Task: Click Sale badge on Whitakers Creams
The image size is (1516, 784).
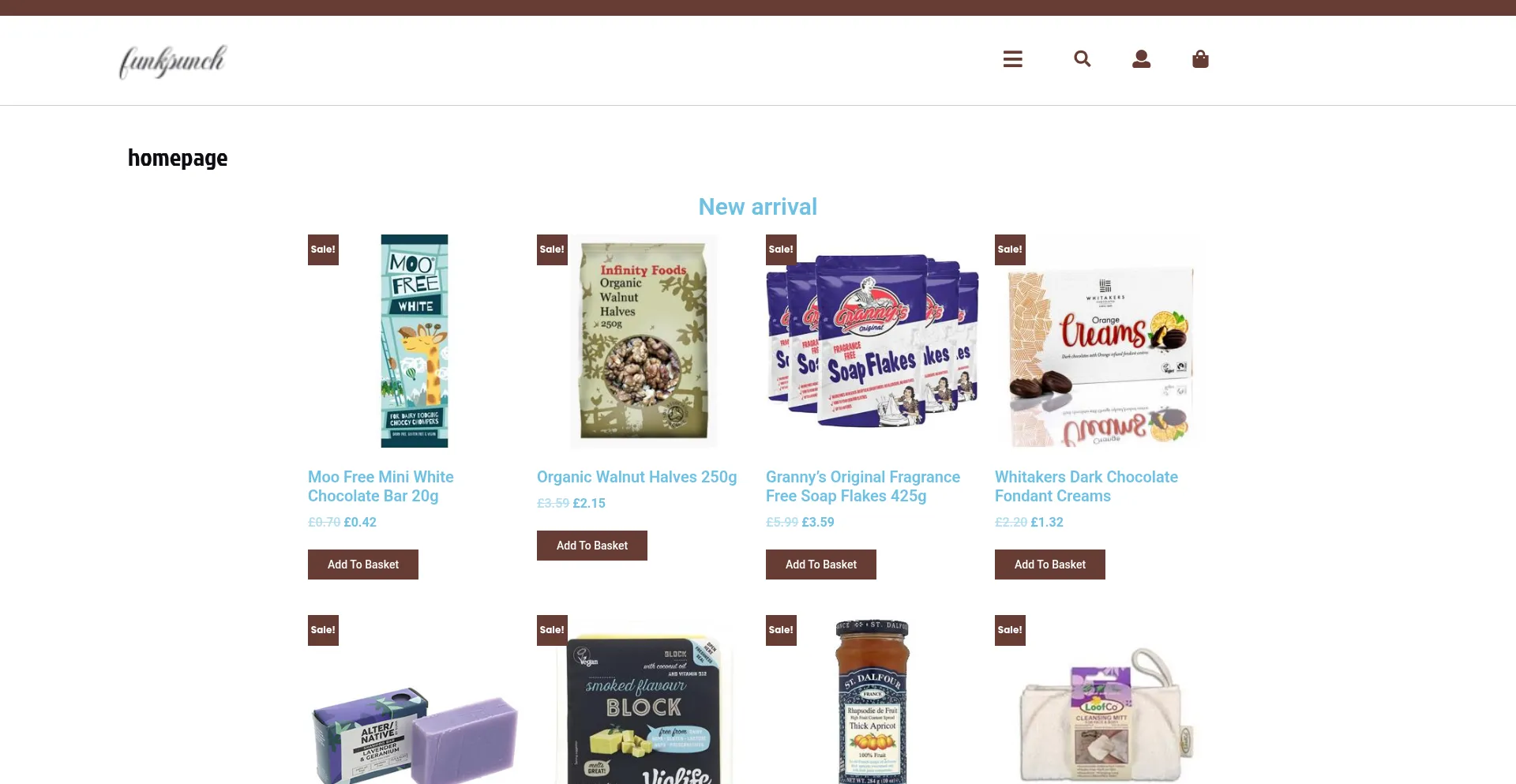Action: click(1010, 249)
